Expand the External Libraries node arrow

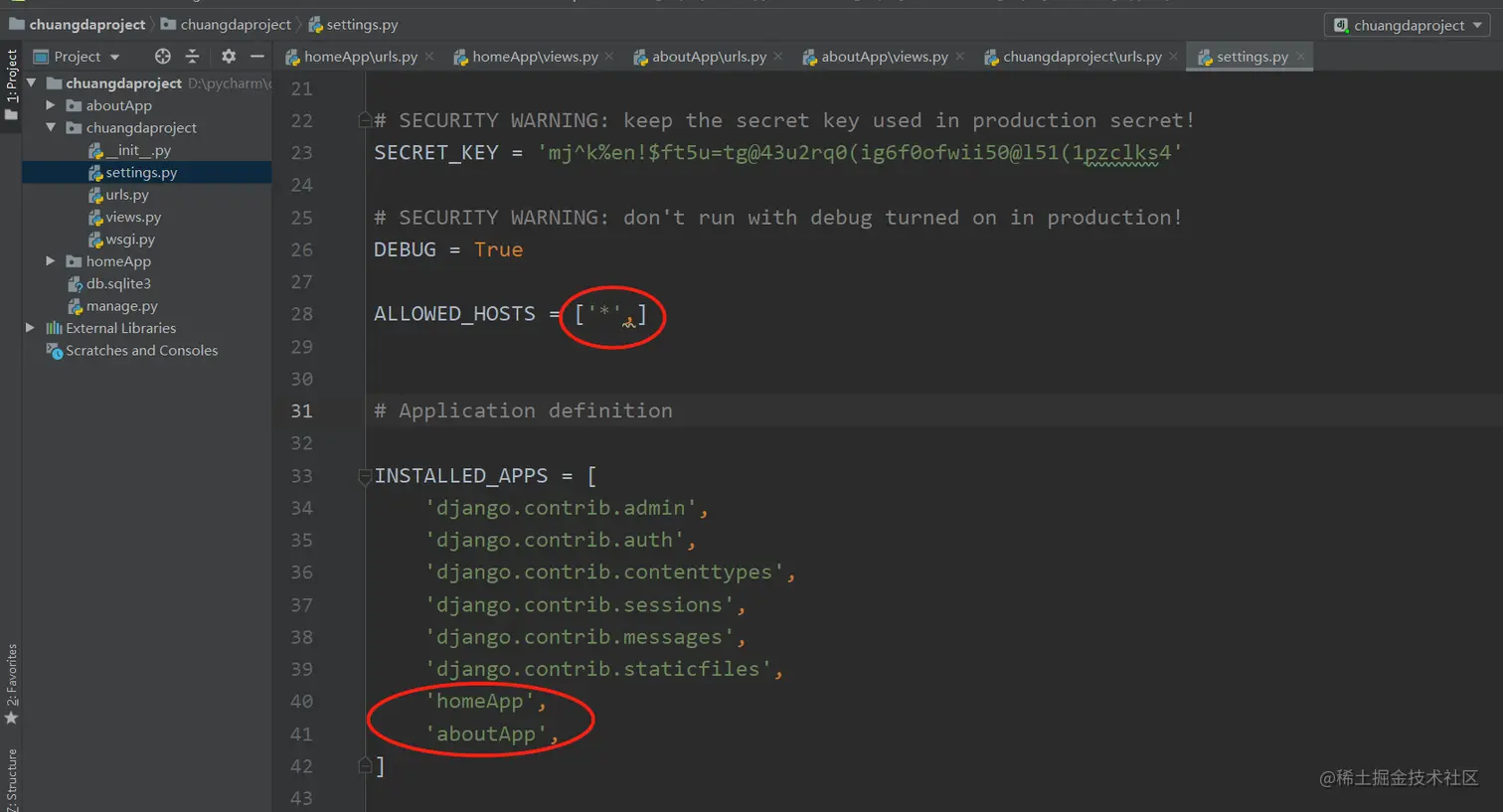click(30, 328)
